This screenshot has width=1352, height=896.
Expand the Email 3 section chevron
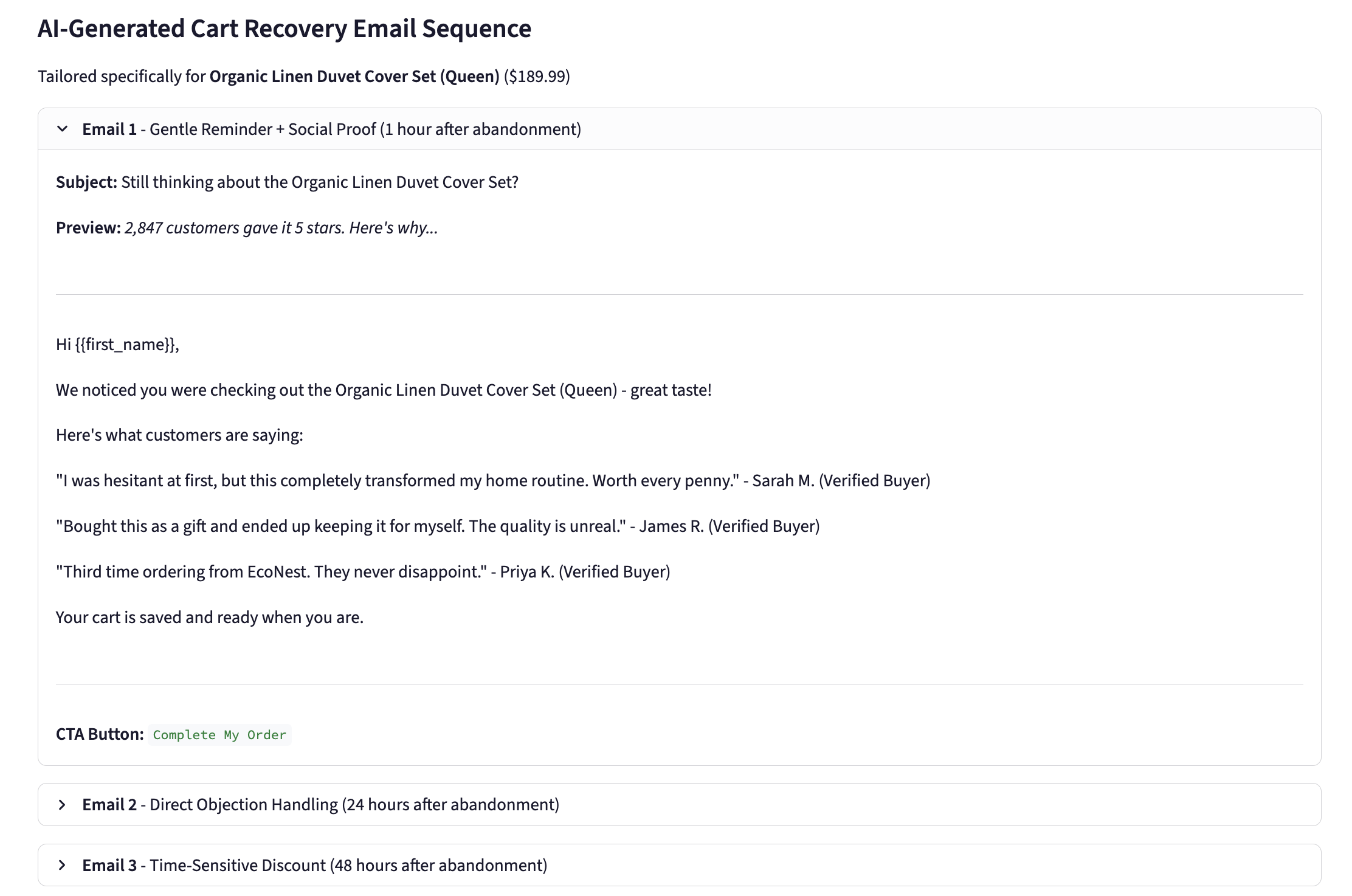tap(63, 864)
